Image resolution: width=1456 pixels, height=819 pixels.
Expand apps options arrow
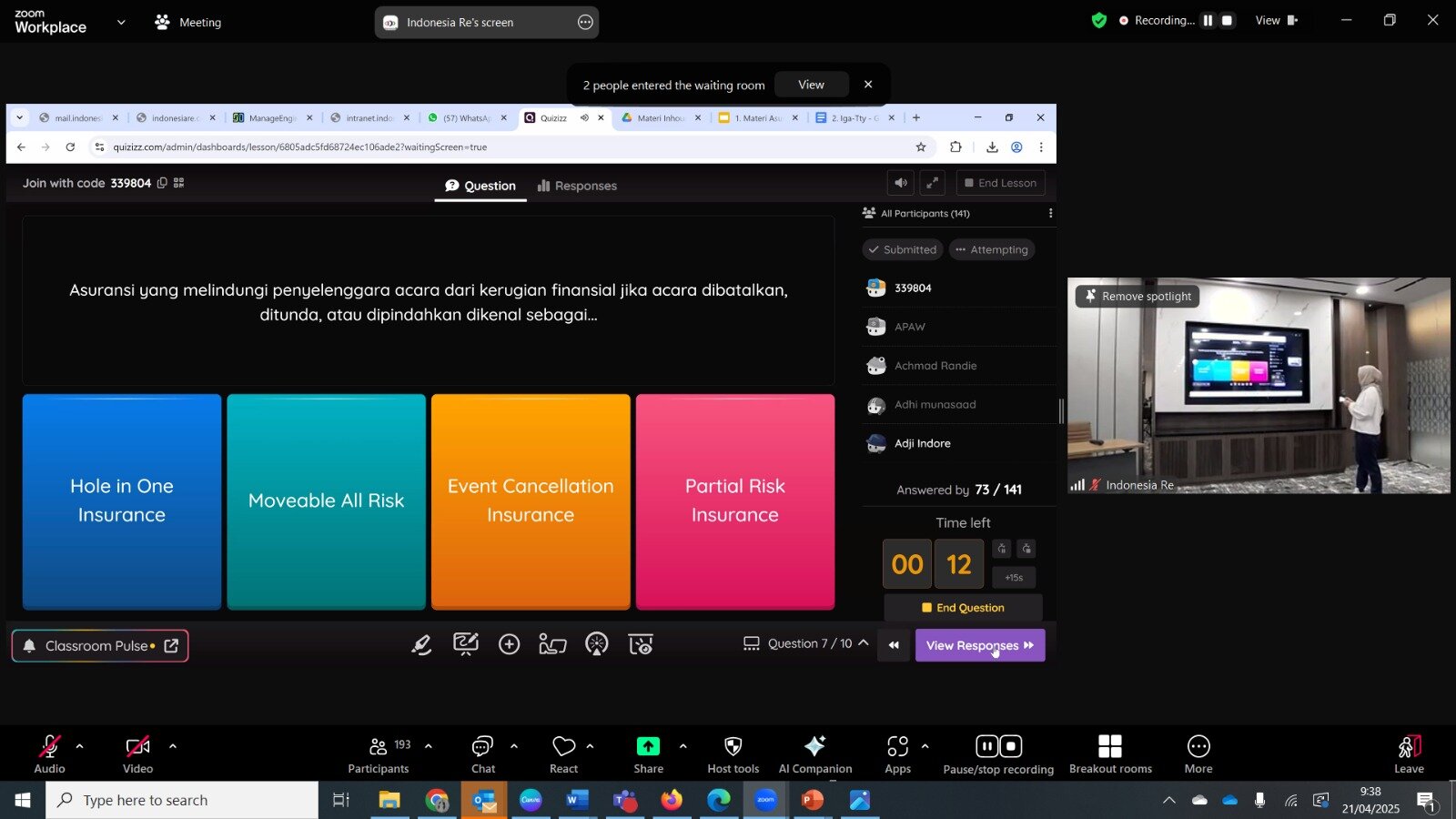(925, 746)
